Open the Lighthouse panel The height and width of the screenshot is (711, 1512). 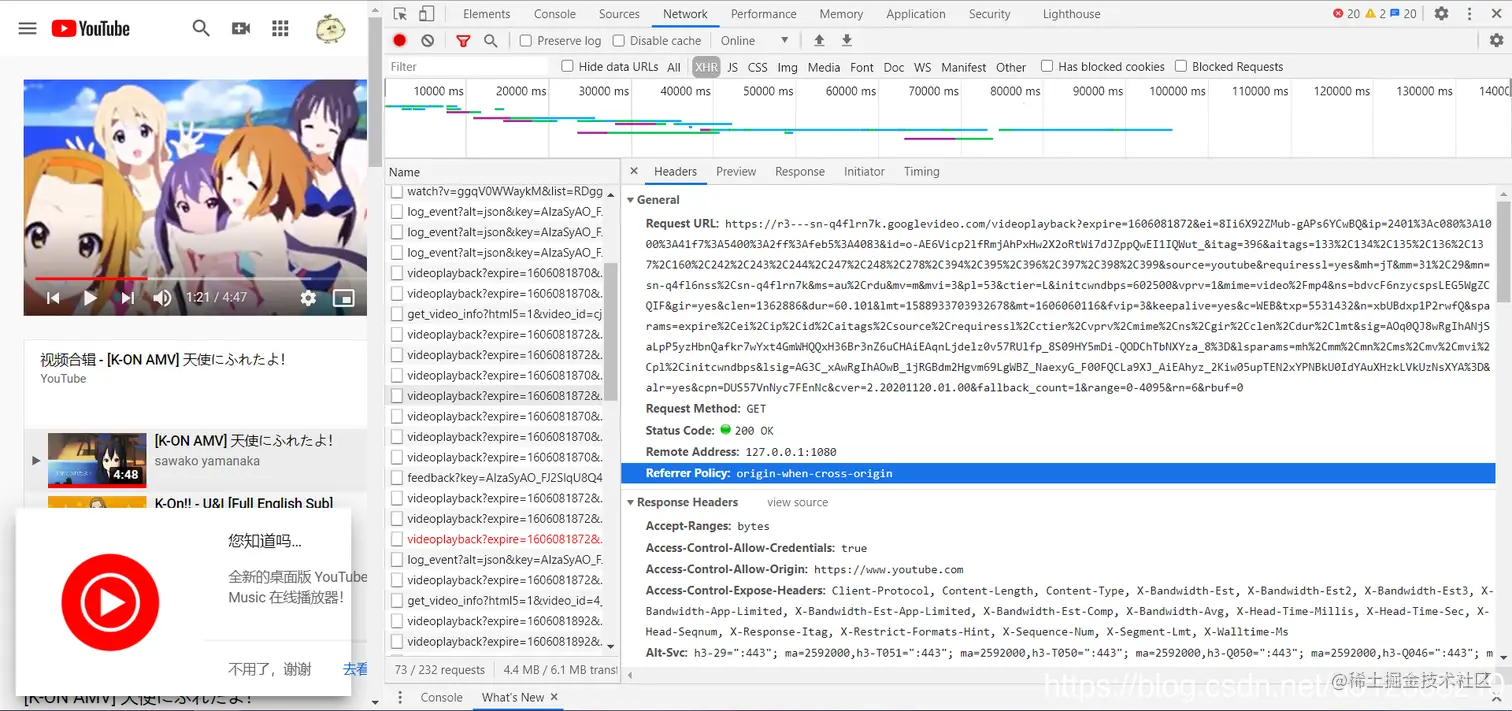click(1071, 14)
